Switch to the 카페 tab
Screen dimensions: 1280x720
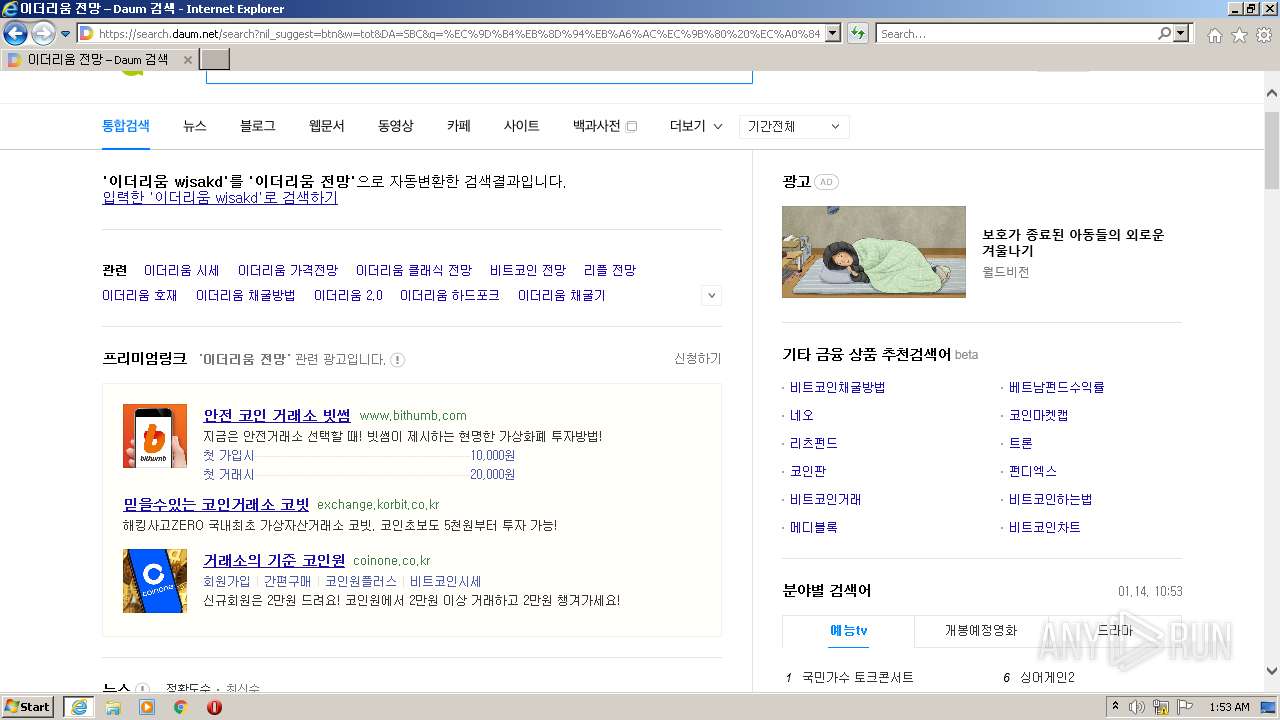click(x=458, y=126)
